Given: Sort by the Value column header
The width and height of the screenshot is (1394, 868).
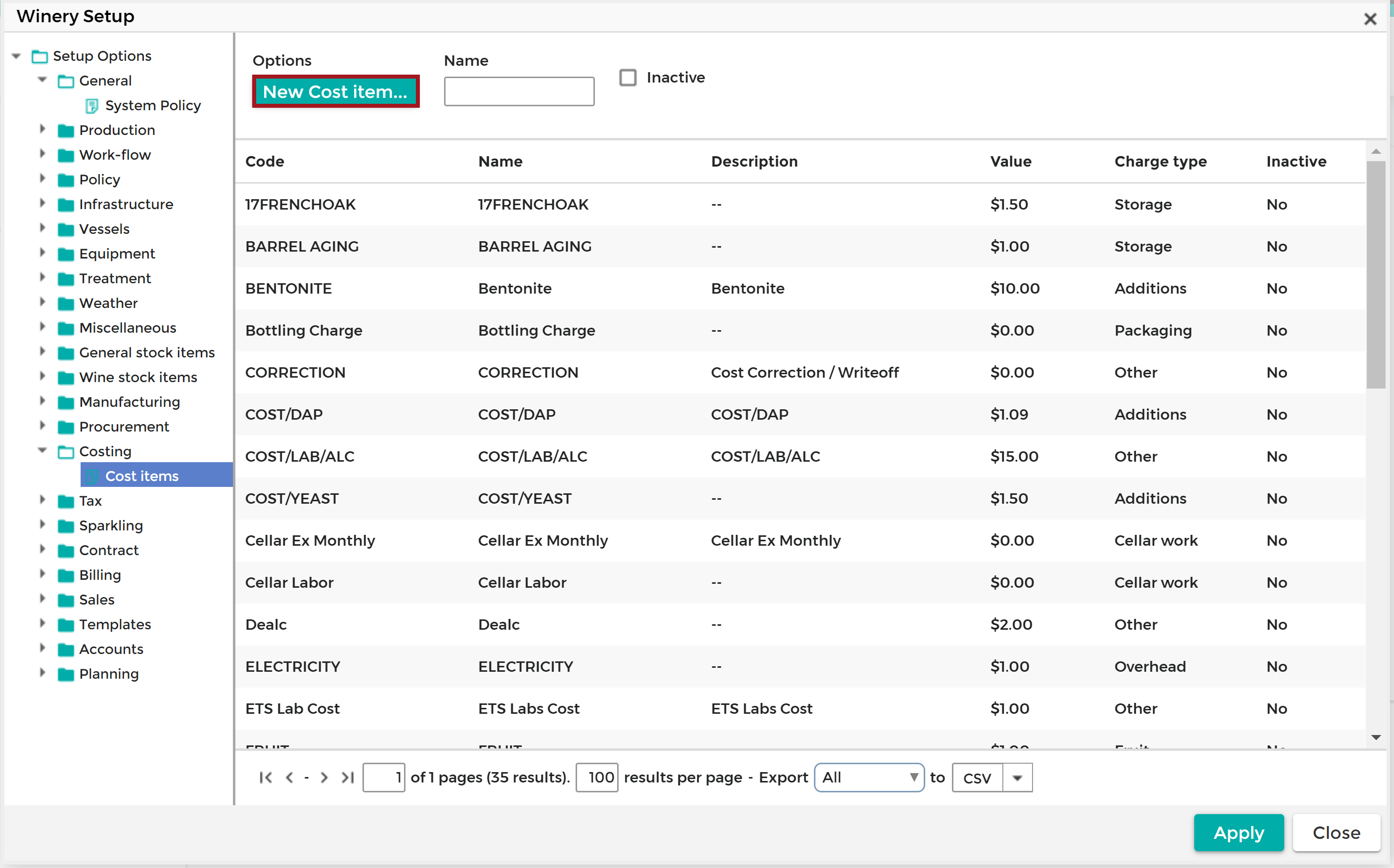Looking at the screenshot, I should (x=1010, y=161).
